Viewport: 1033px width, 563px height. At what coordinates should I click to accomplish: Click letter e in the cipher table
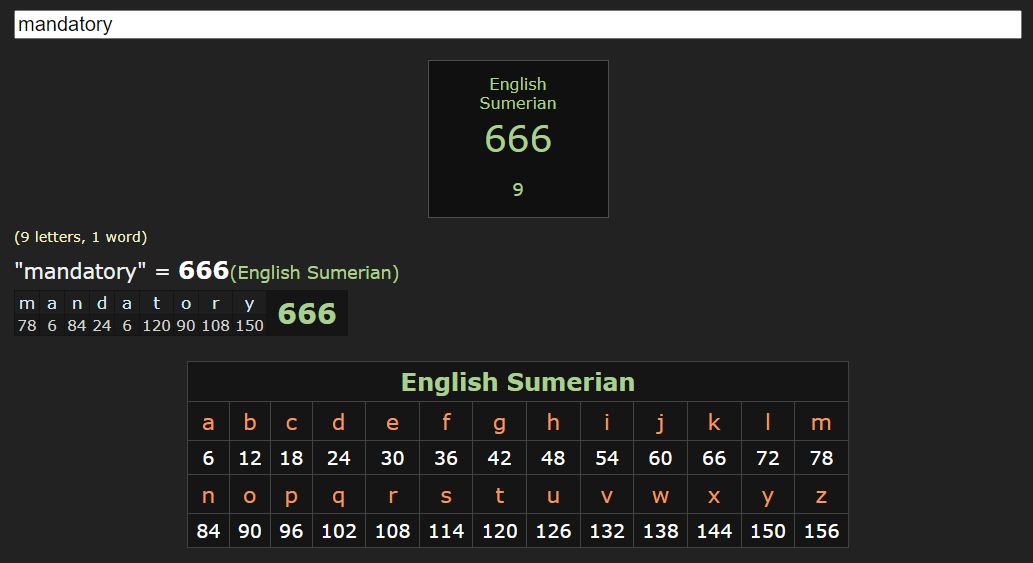coord(392,422)
